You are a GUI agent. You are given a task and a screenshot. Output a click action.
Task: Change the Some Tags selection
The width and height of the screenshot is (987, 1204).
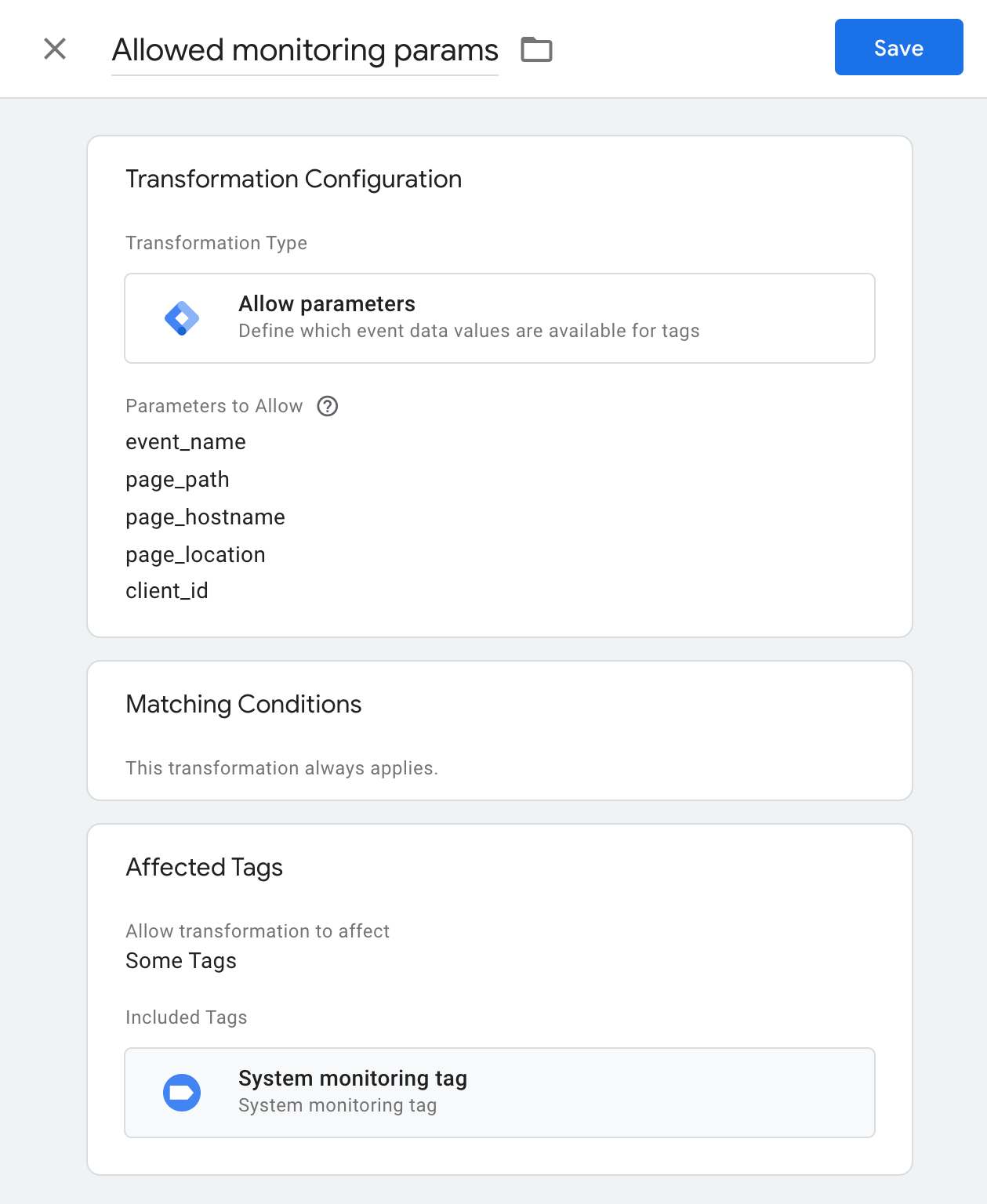[x=180, y=960]
